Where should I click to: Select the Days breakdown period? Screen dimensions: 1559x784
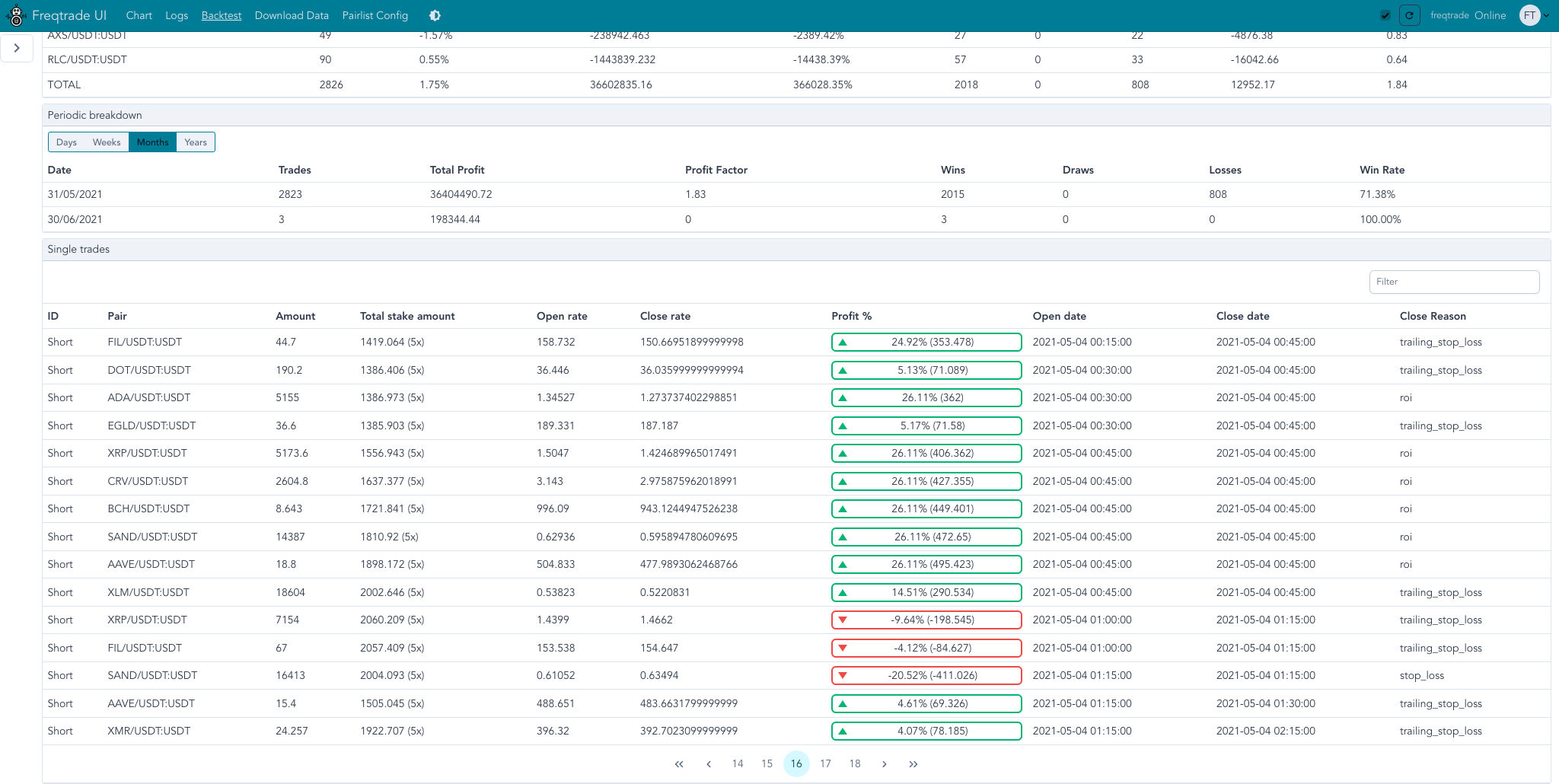pos(66,142)
